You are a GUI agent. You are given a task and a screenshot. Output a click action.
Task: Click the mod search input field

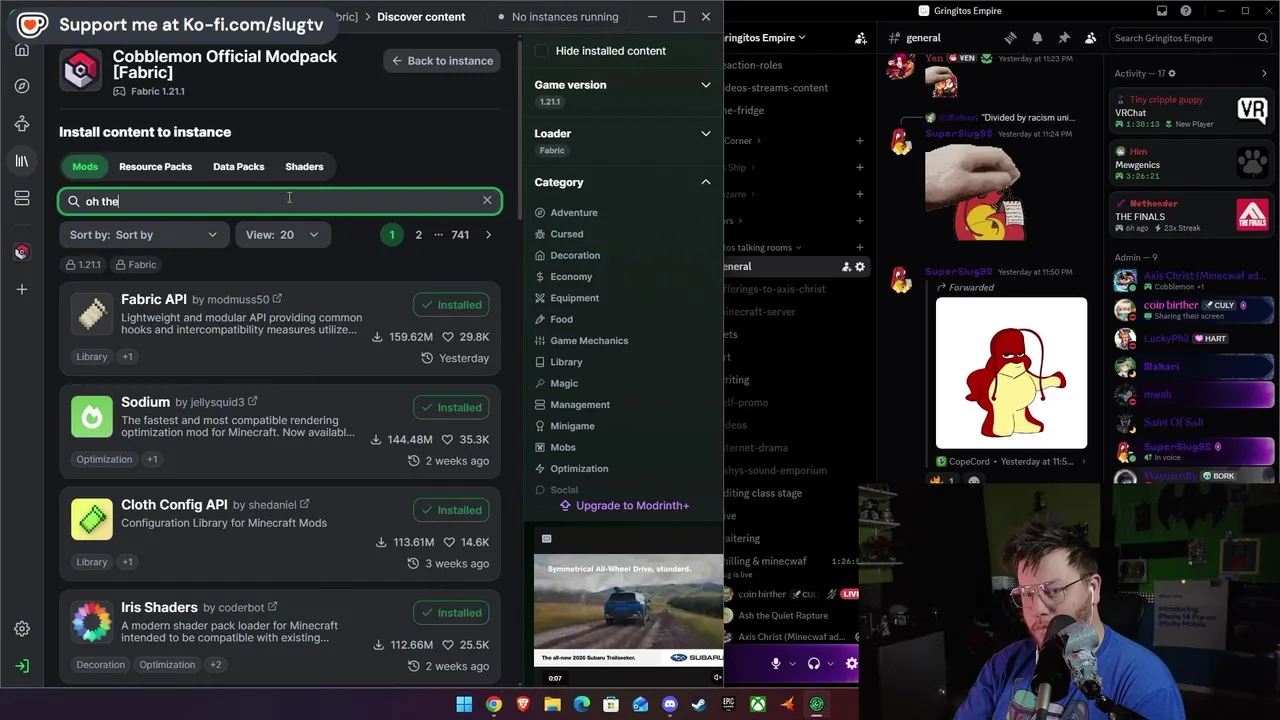tap(280, 201)
